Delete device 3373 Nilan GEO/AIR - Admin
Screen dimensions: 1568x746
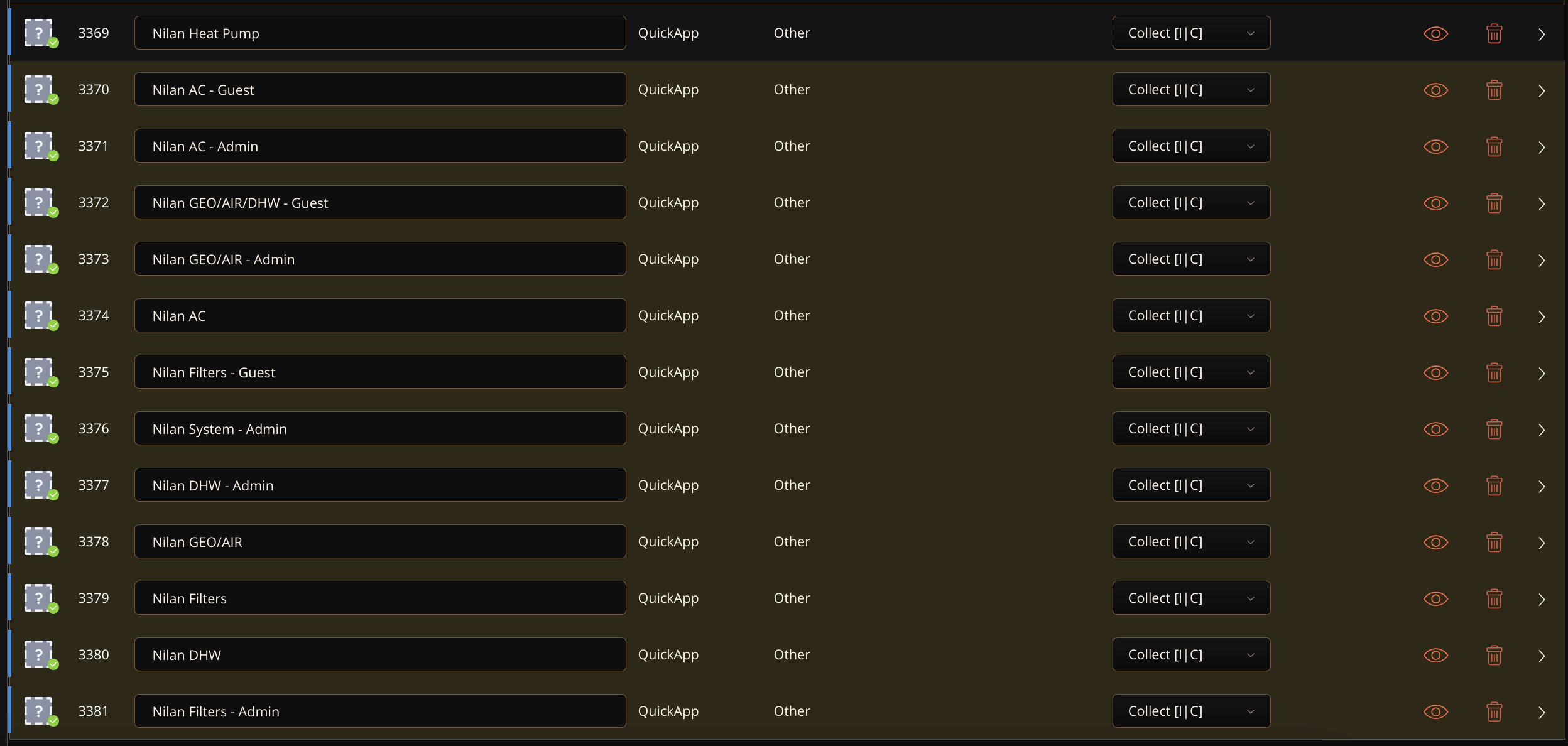point(1494,259)
